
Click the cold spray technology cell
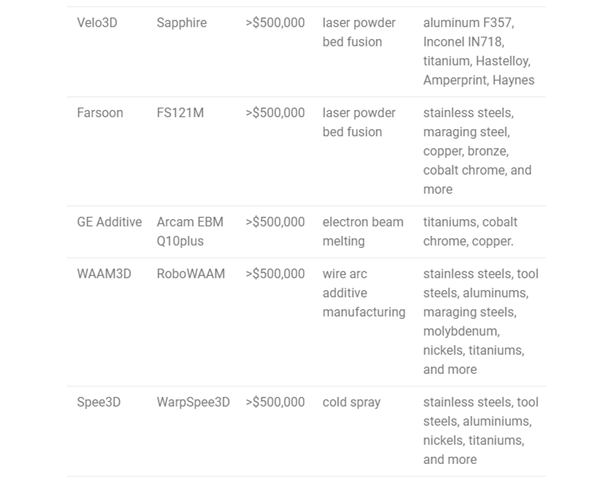point(351,403)
